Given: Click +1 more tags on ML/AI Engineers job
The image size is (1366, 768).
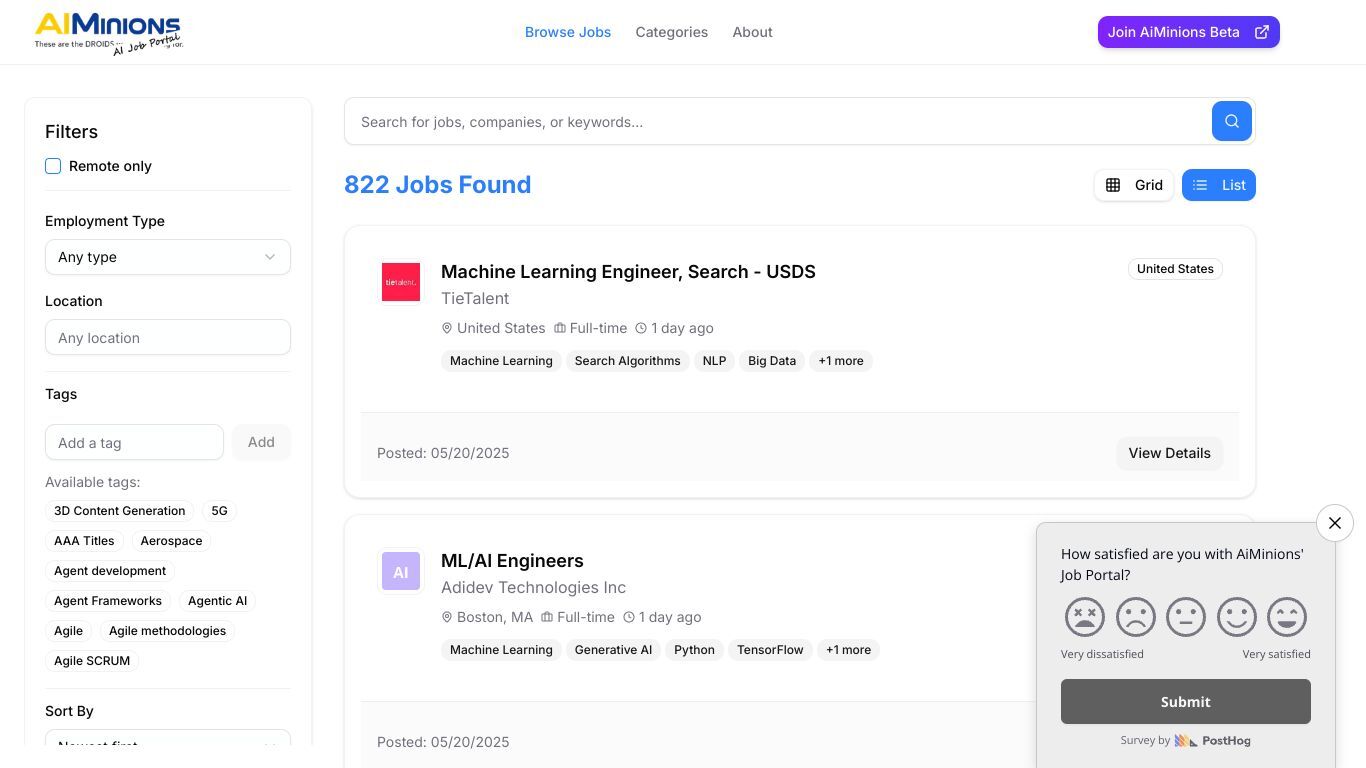Looking at the screenshot, I should [848, 650].
